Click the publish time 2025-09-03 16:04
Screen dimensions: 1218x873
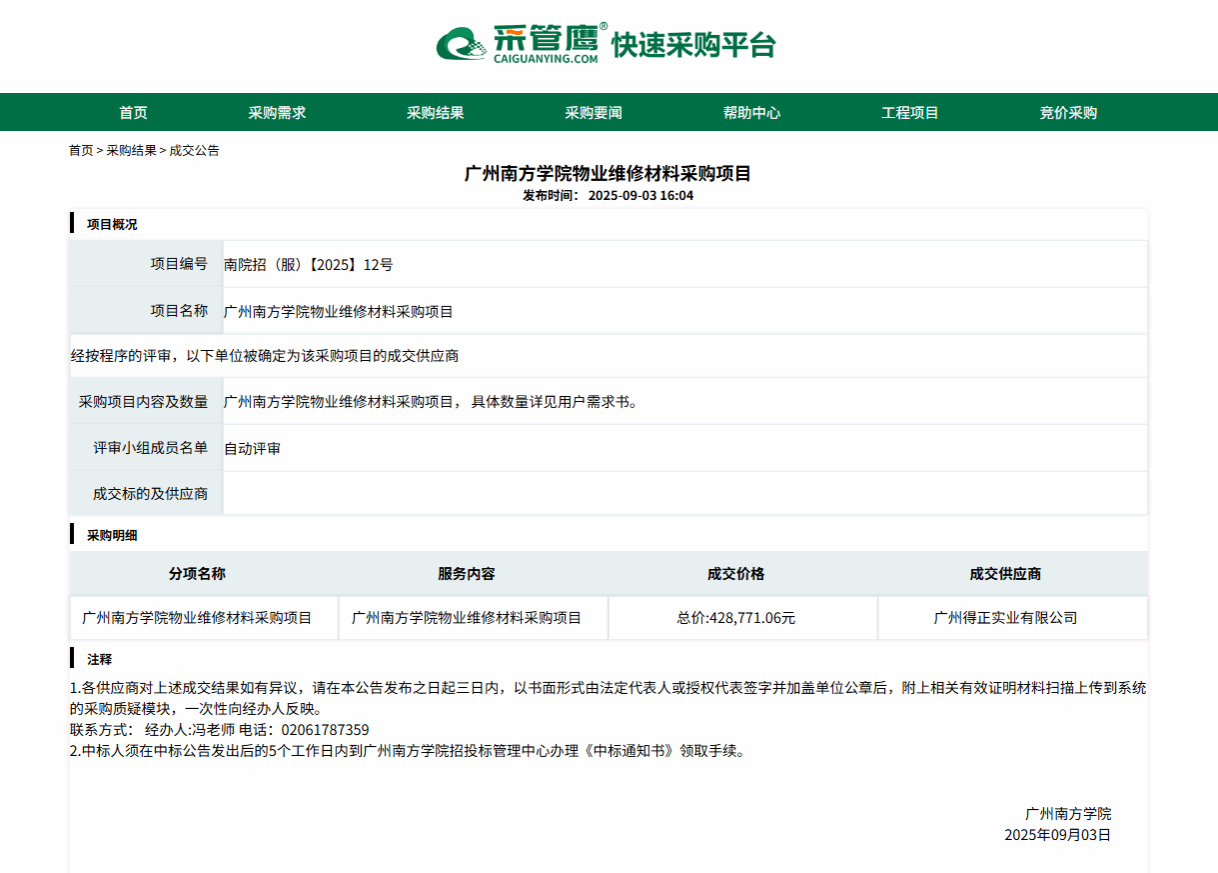click(641, 196)
